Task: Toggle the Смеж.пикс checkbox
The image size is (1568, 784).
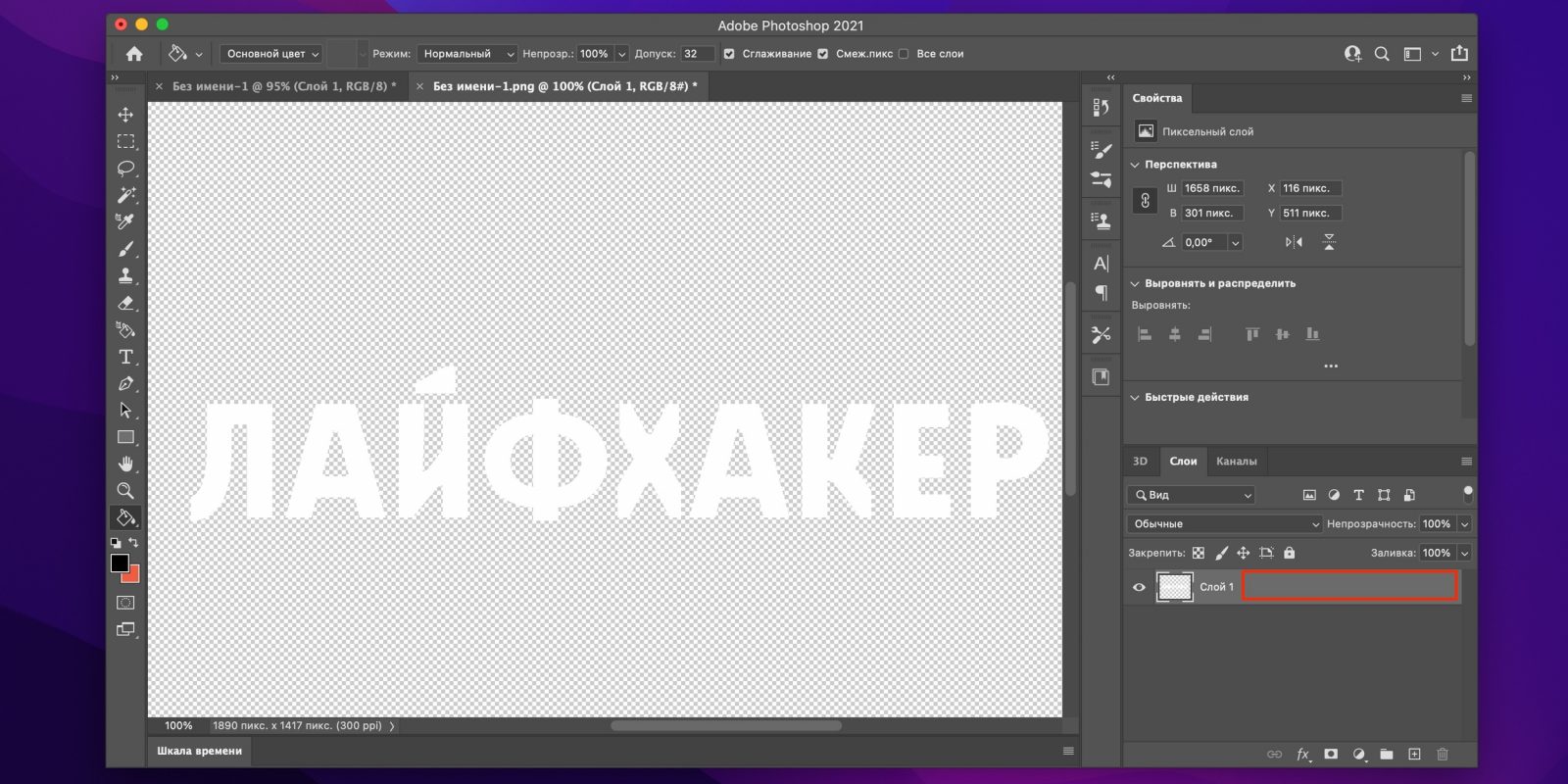Action: coord(822,54)
